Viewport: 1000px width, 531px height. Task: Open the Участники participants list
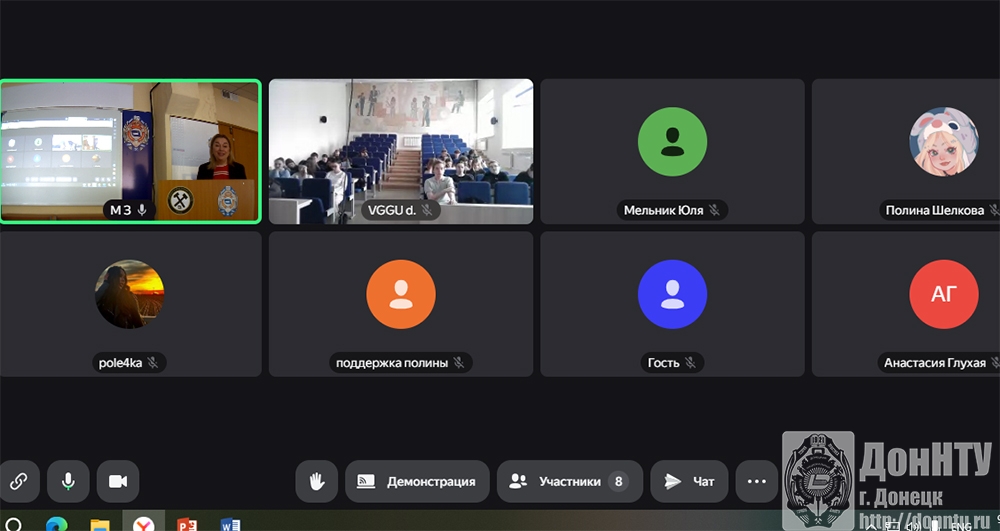click(570, 481)
